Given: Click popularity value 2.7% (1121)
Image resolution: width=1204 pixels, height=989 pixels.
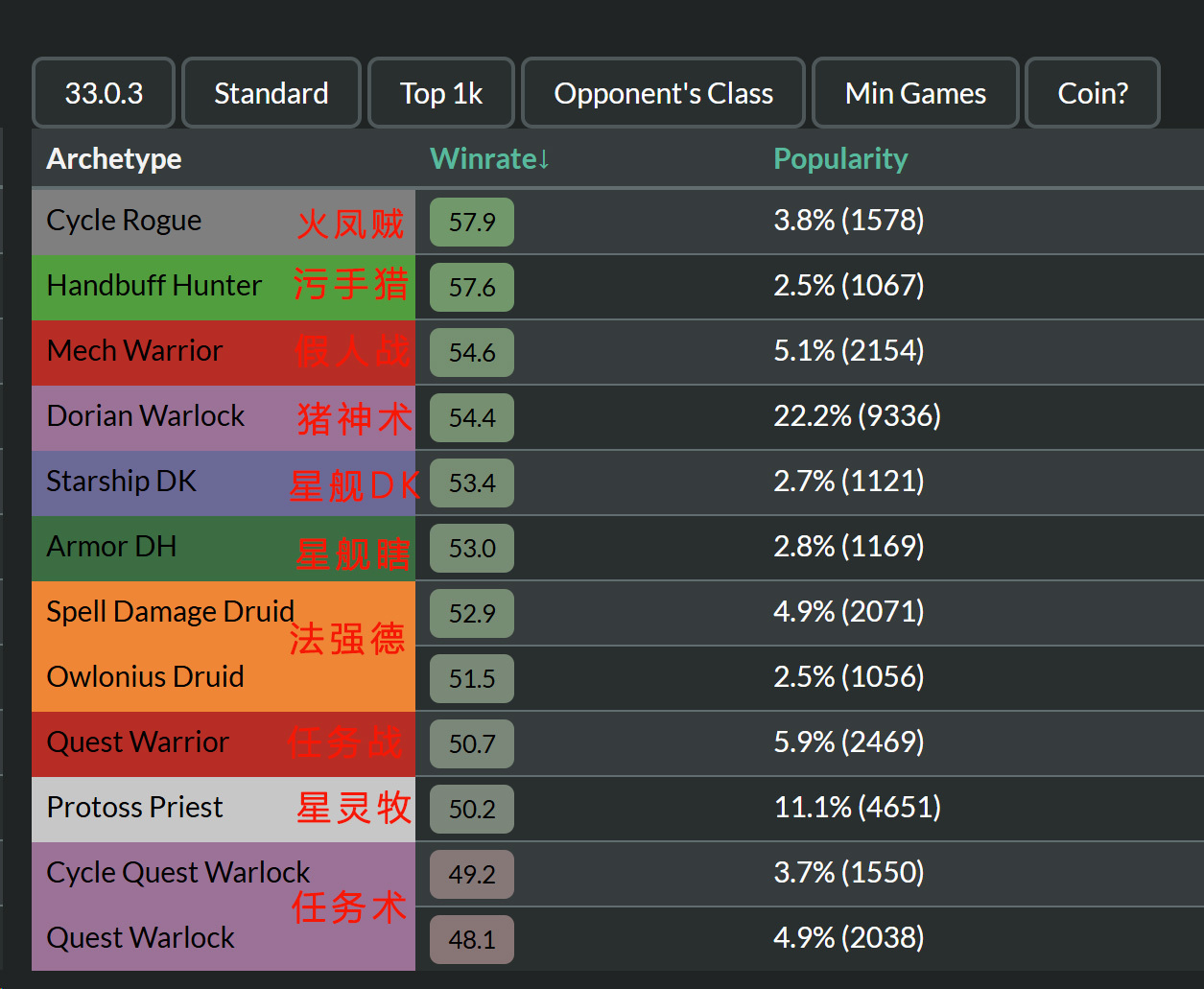Looking at the screenshot, I should pyautogui.click(x=849, y=482).
